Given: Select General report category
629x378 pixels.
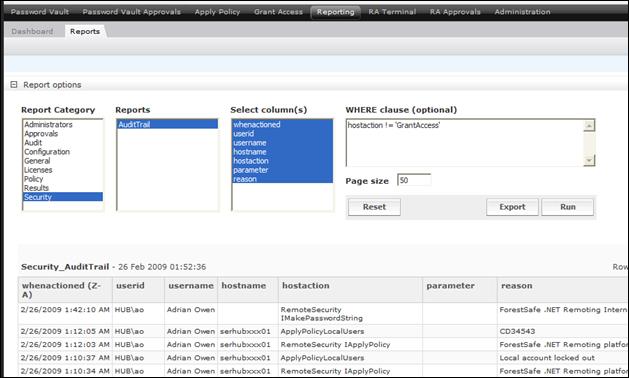Looking at the screenshot, I should pyautogui.click(x=62, y=161).
